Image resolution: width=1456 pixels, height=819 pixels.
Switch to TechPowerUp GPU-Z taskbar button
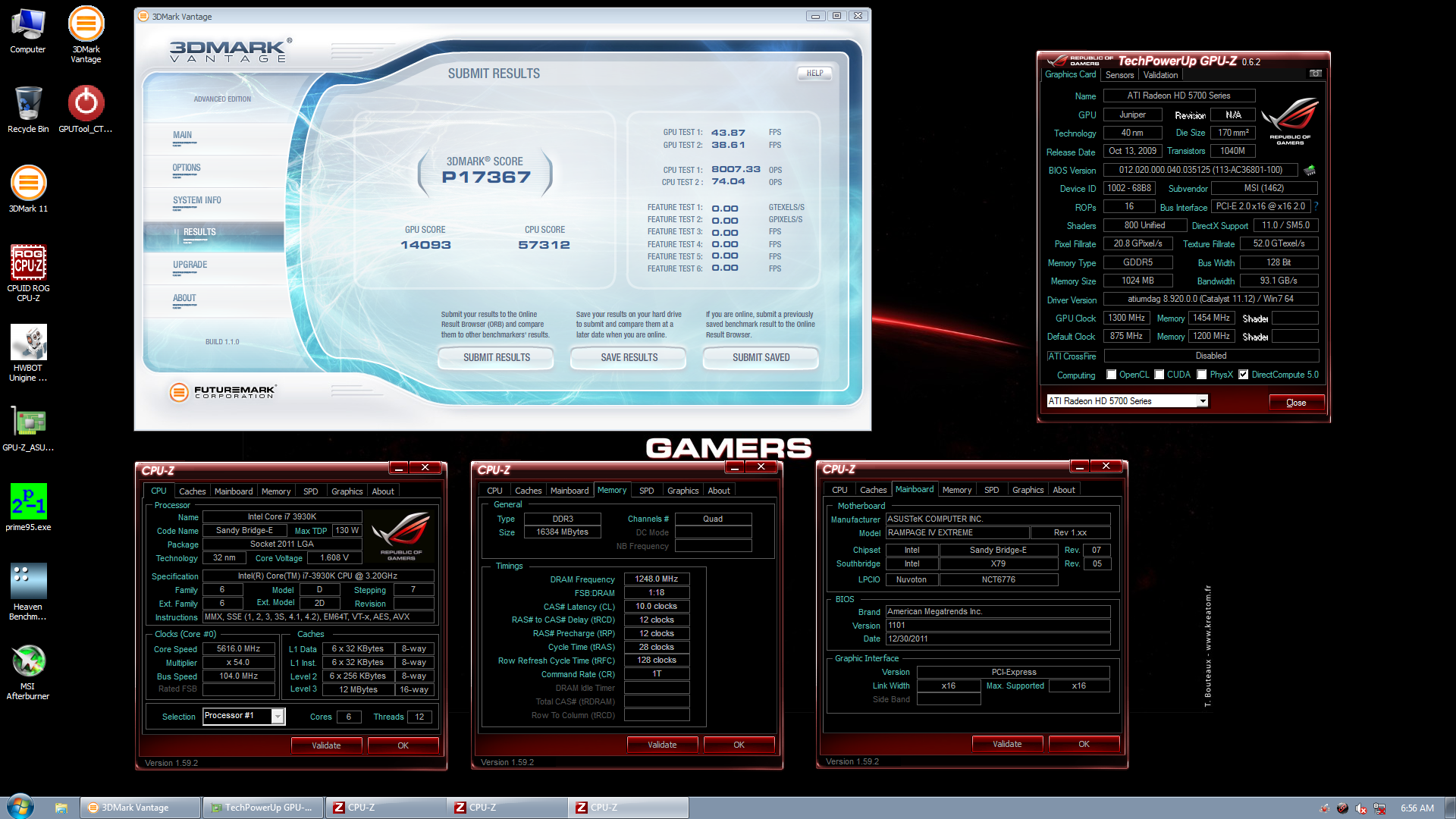[263, 808]
